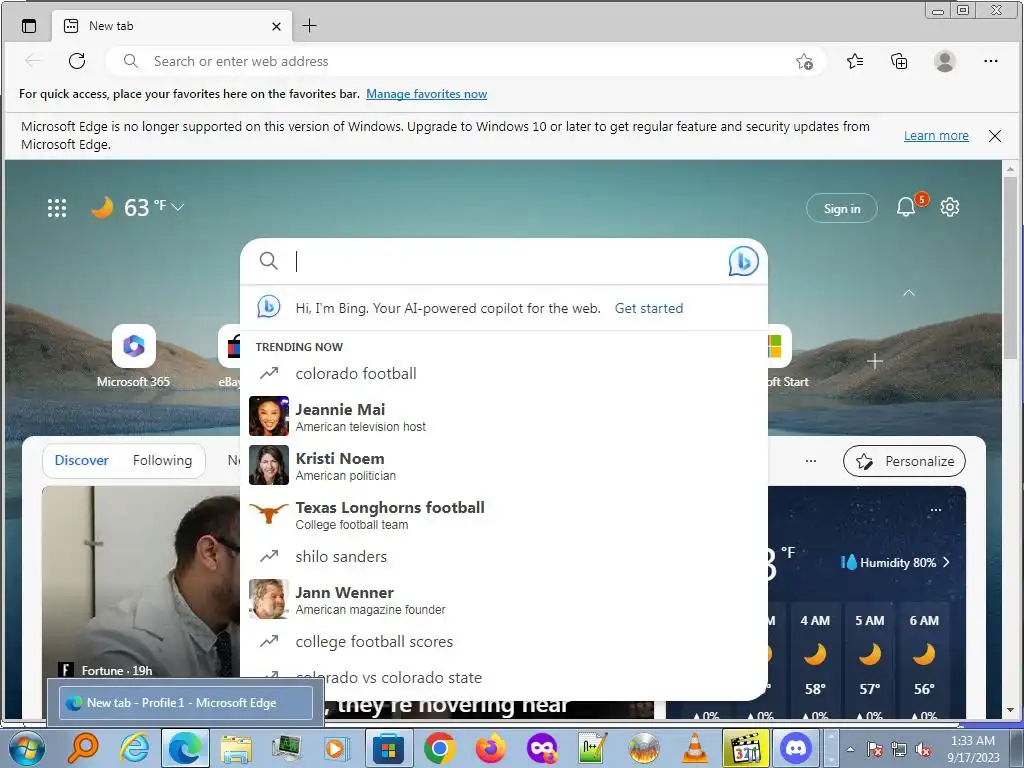This screenshot has height=768, width=1024.
Task: Select New tab Edge taskbar preview
Action: pyautogui.click(x=185, y=703)
